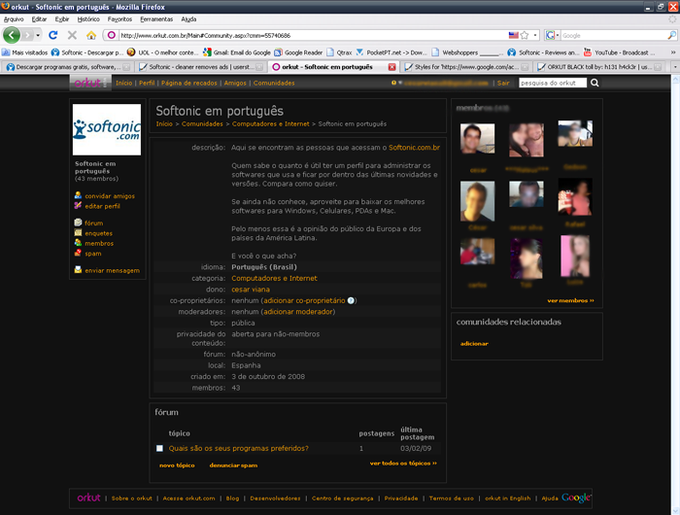Viewport: 680px width, 515px height.
Task: Click the spam sidebar icon
Action: coord(78,253)
